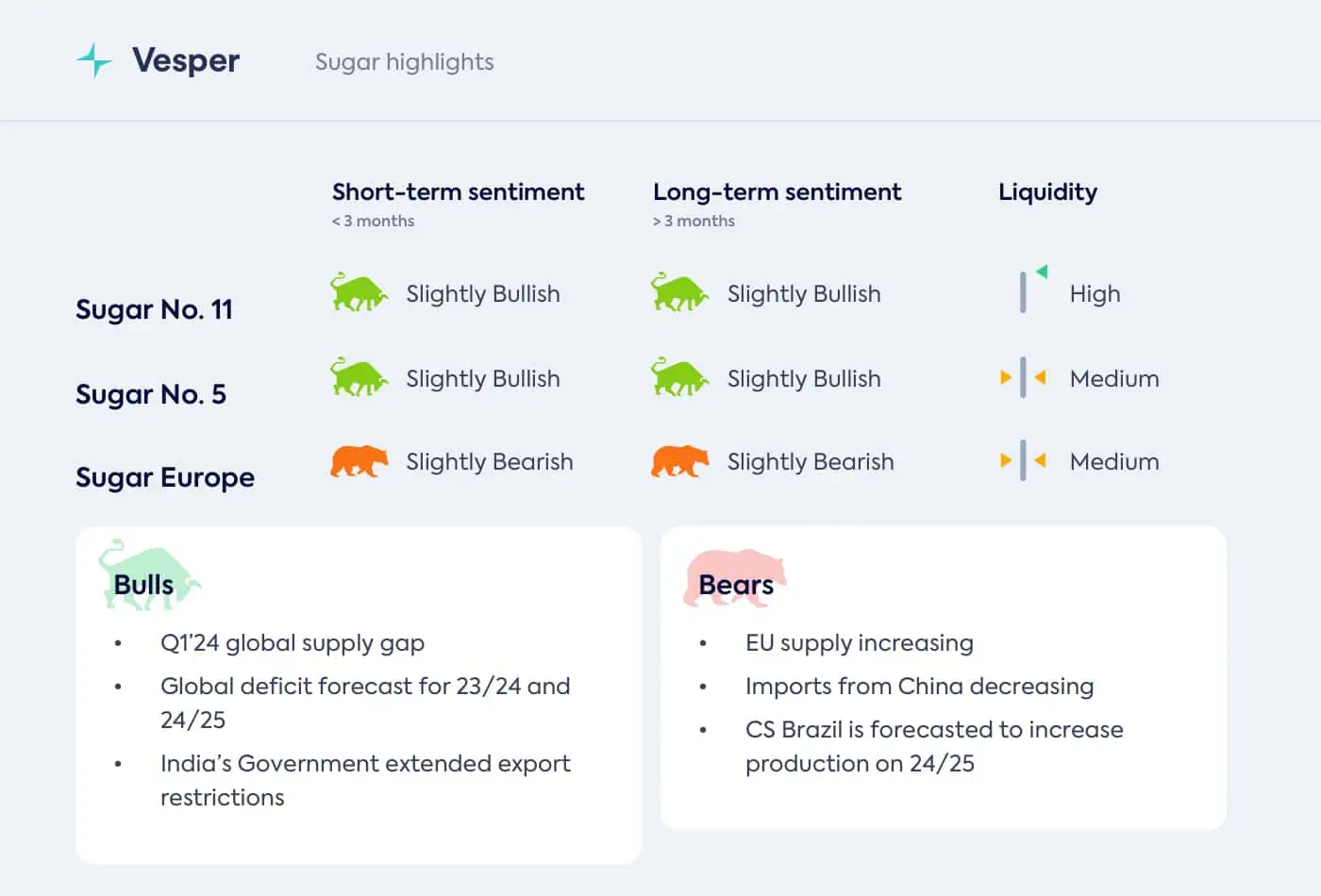Image resolution: width=1321 pixels, height=896 pixels.
Task: Click the Liquidity column header
Action: pos(1048,192)
